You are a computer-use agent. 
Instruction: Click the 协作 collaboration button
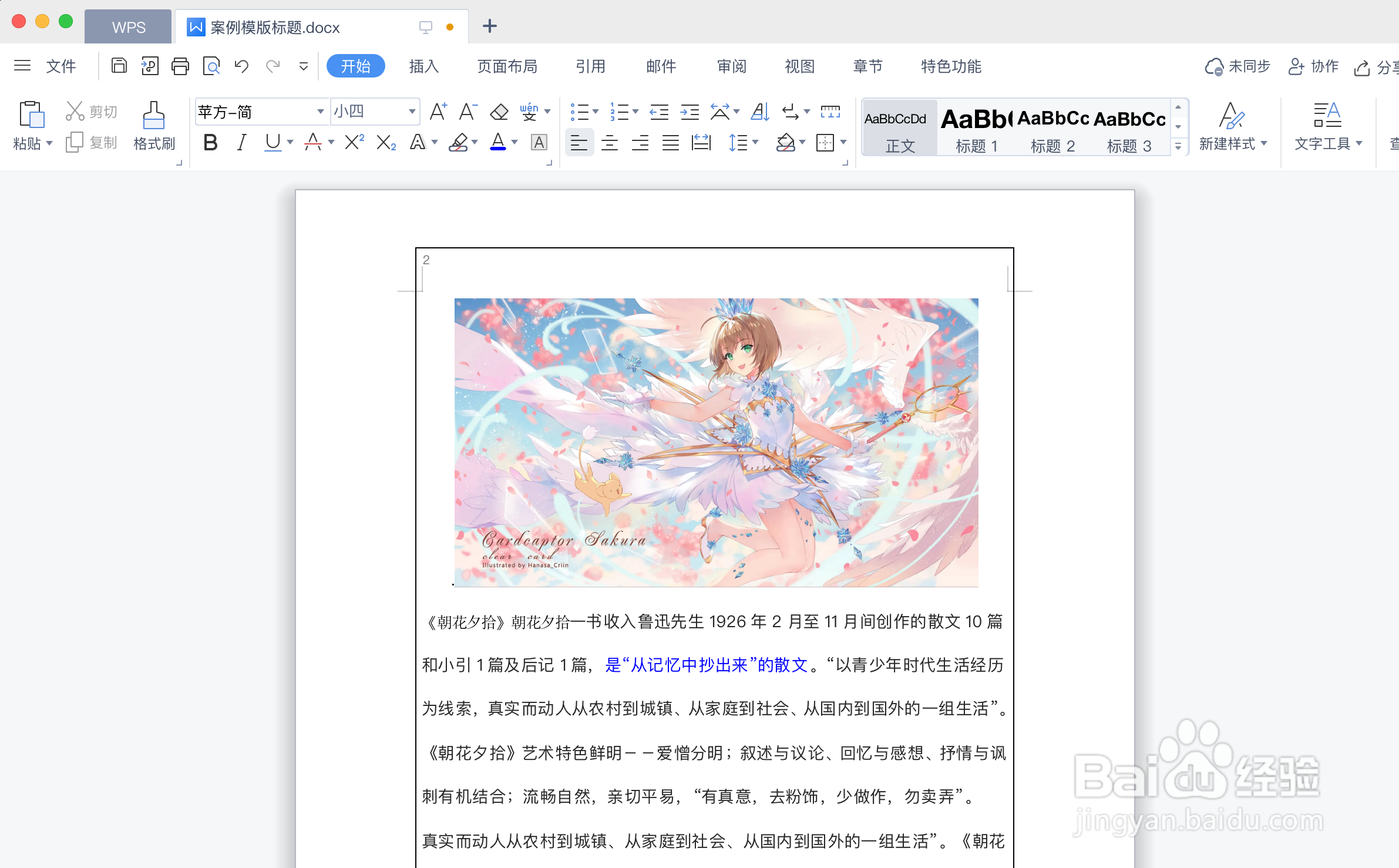click(x=1313, y=66)
